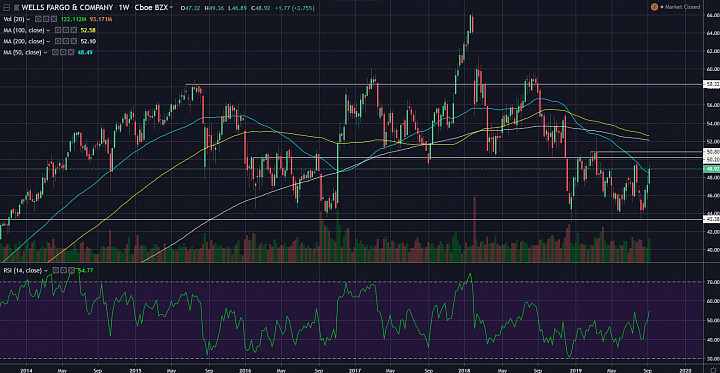Image resolution: width=720 pixels, height=373 pixels.
Task: Select the RSI (14, close) legend label
Action: click(x=23, y=270)
